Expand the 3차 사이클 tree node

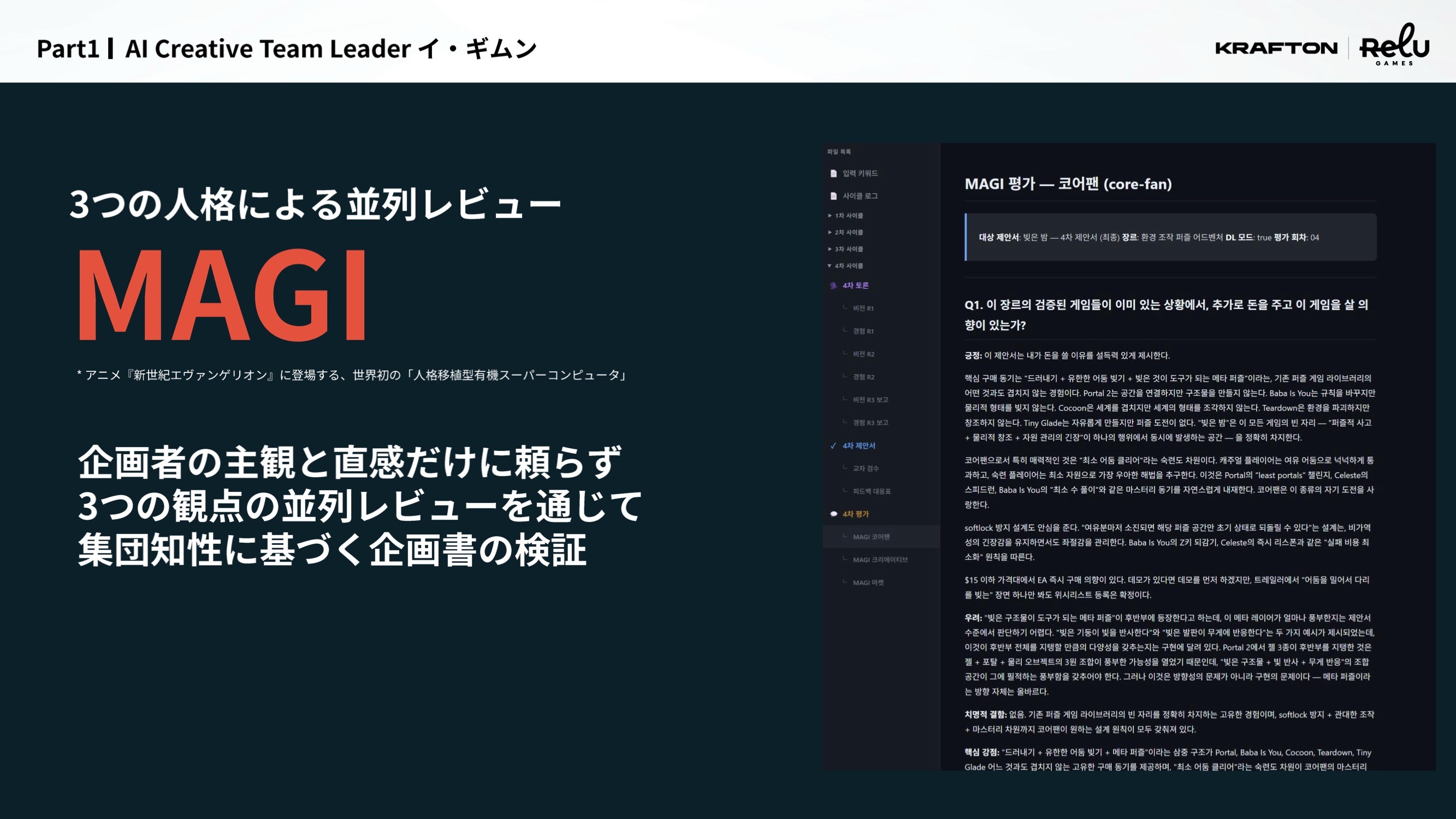pyautogui.click(x=845, y=248)
